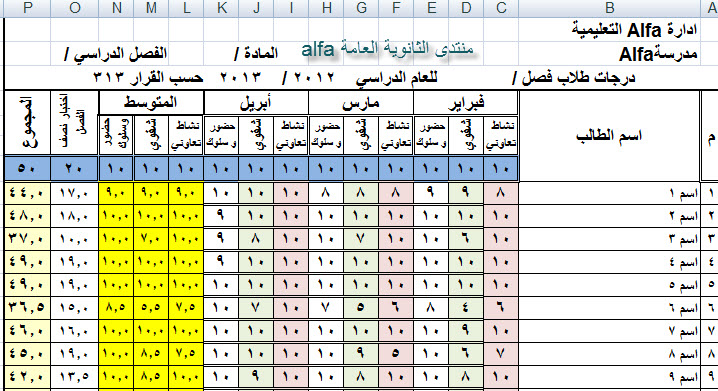Screen dimensions: 718x391
Task: Click the درجات طلاب فصل label
Action: [573, 78]
